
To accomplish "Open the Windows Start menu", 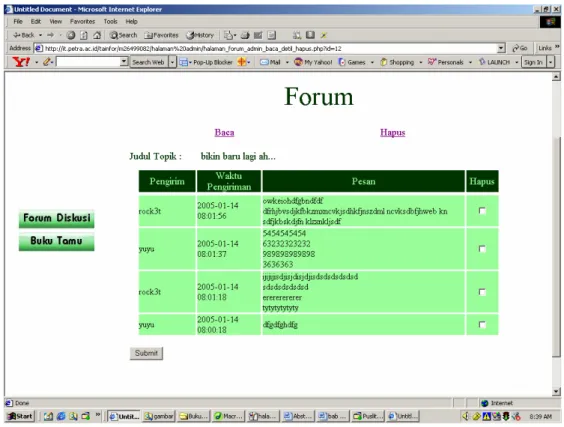I will 20,416.
